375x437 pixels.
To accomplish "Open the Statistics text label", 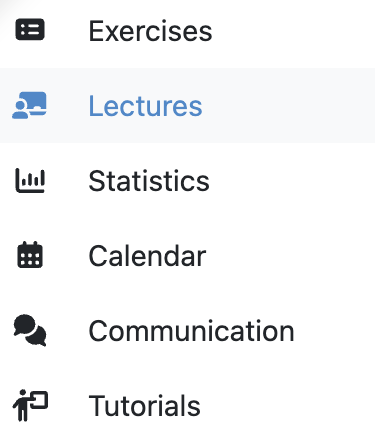I will click(149, 181).
